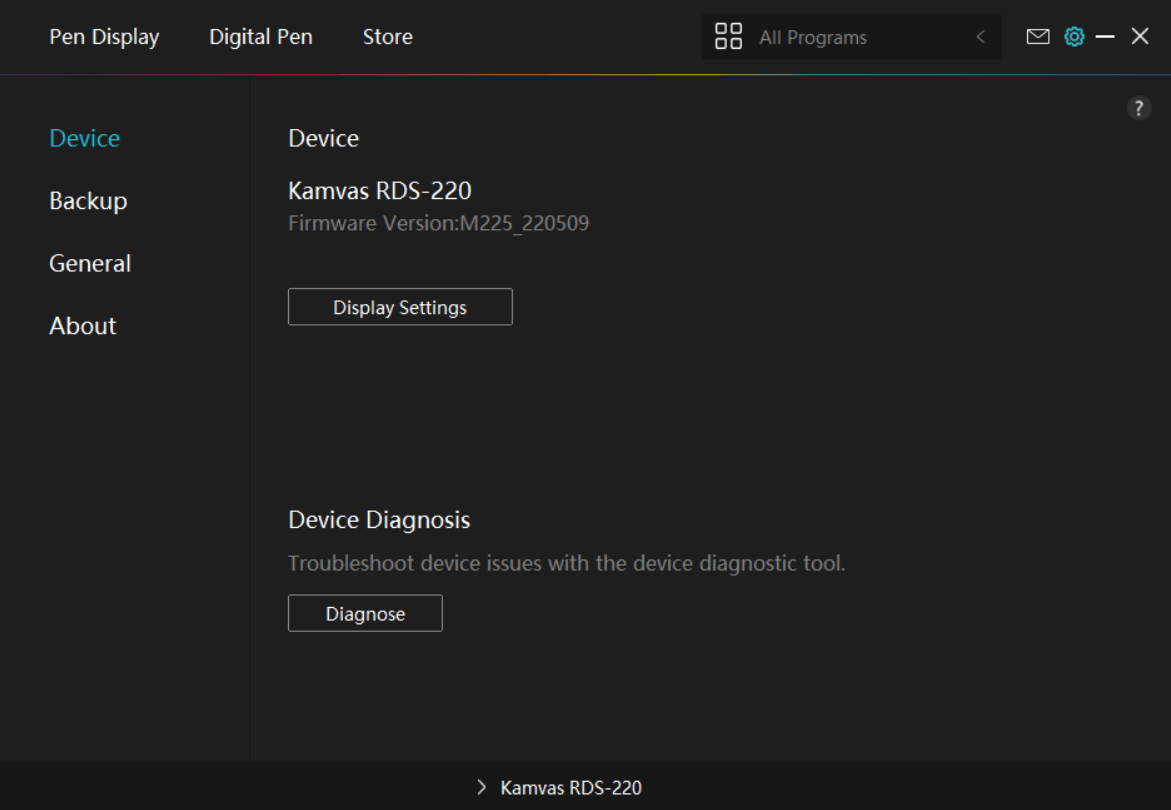This screenshot has width=1171, height=810.
Task: Click the All Programs grid icon
Action: (728, 36)
